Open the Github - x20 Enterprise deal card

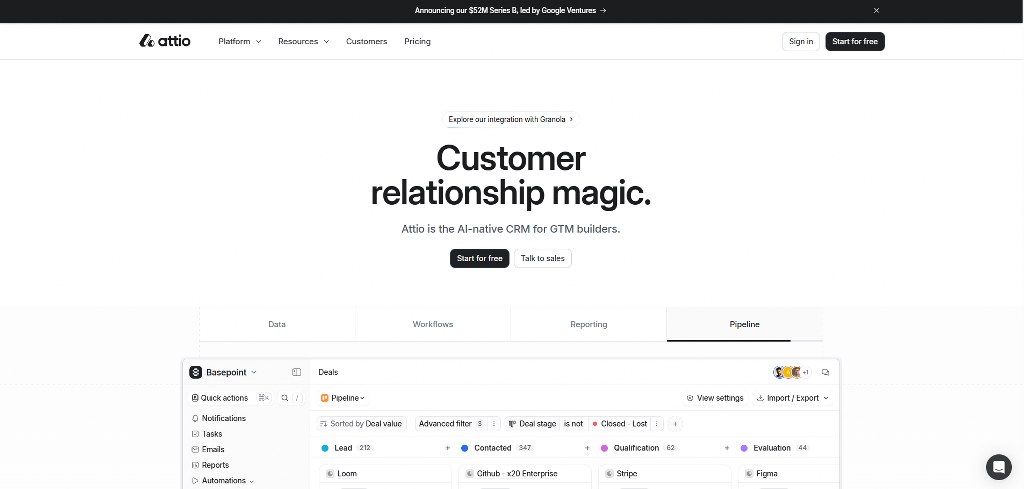(x=525, y=477)
